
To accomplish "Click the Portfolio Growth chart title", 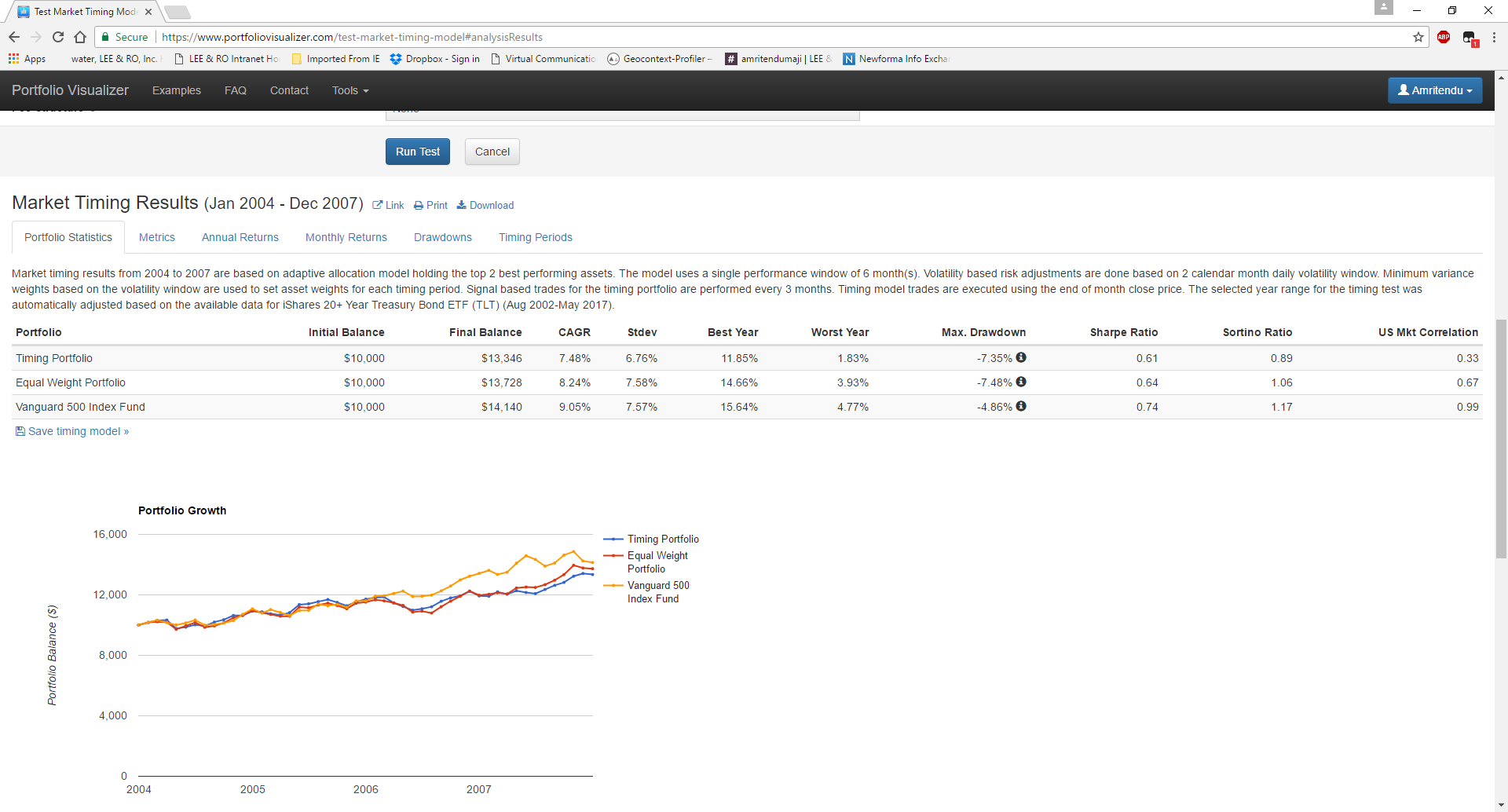I will pos(182,510).
